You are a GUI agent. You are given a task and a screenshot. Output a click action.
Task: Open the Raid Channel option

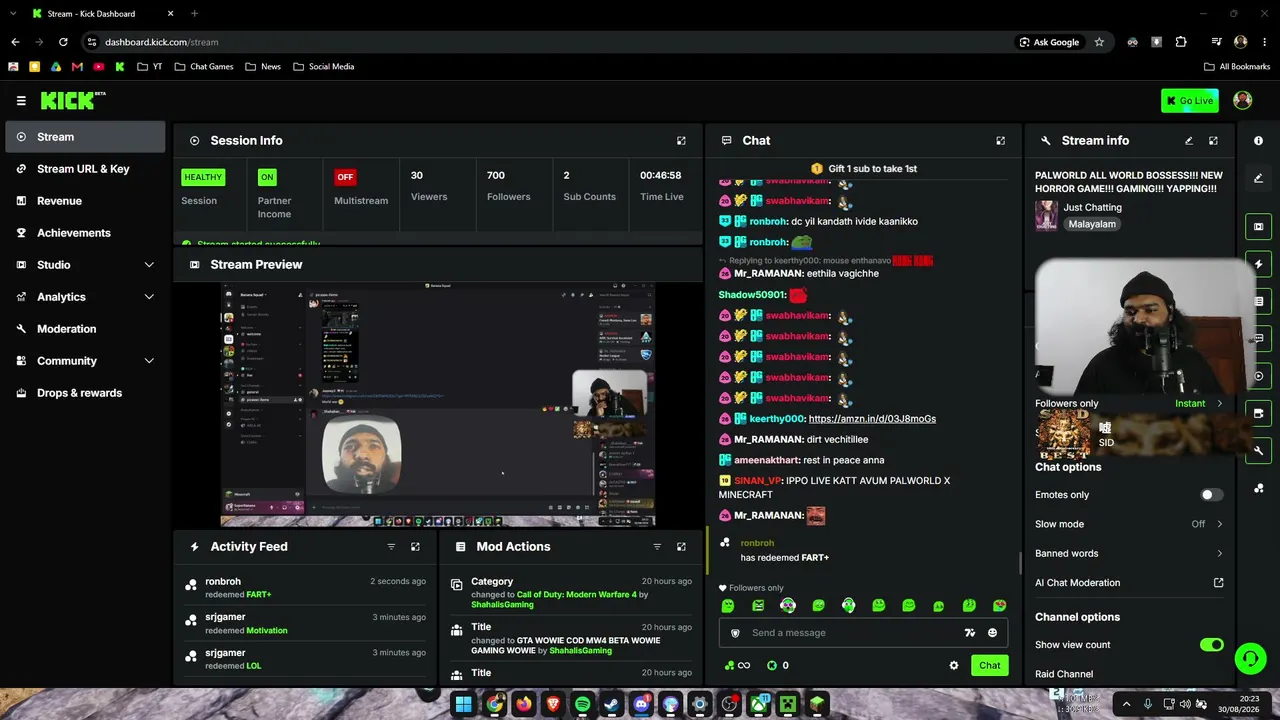click(x=1064, y=674)
